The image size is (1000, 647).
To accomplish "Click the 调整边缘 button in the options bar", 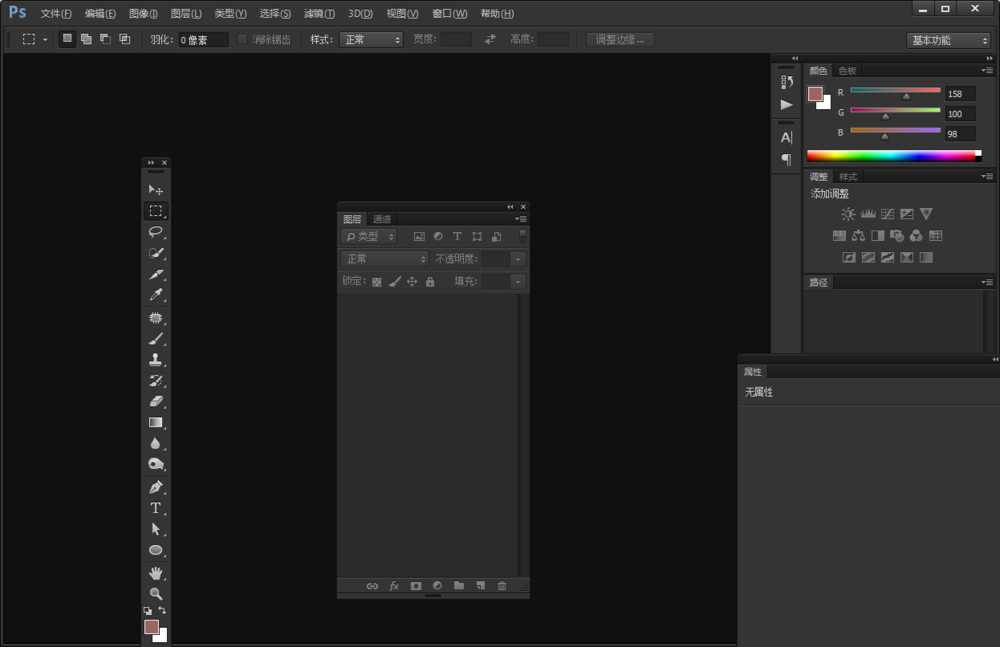I will click(x=620, y=40).
